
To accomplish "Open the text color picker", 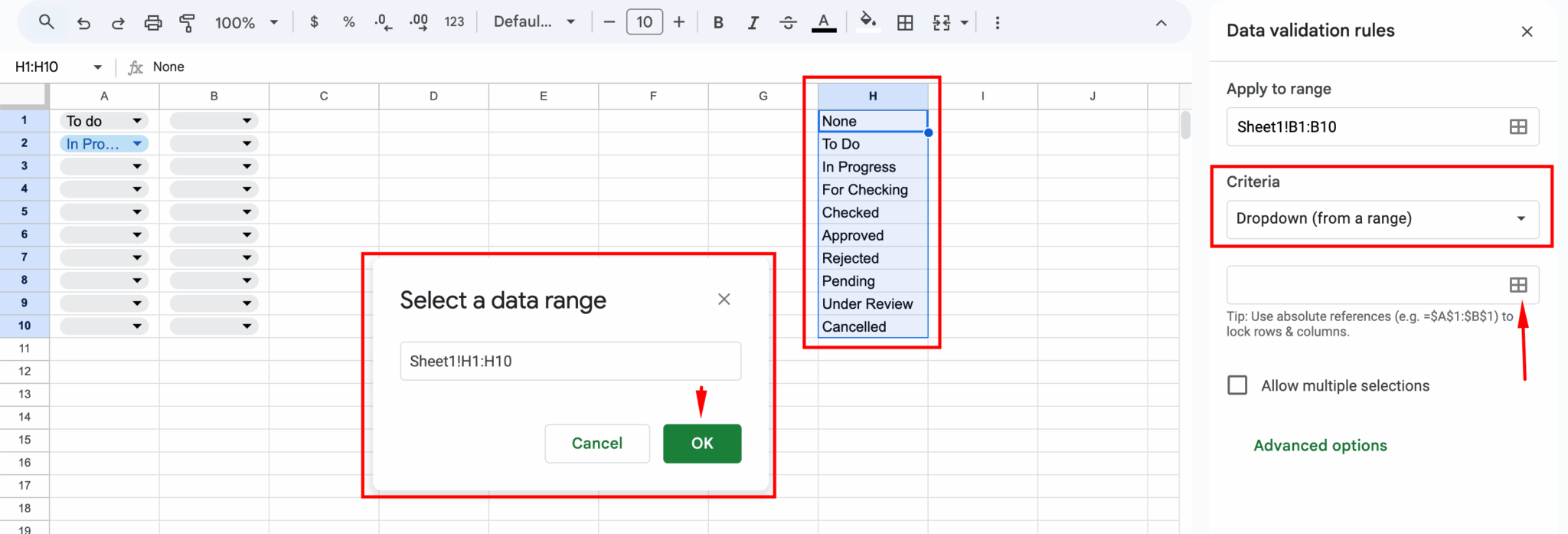I will pos(824,22).
